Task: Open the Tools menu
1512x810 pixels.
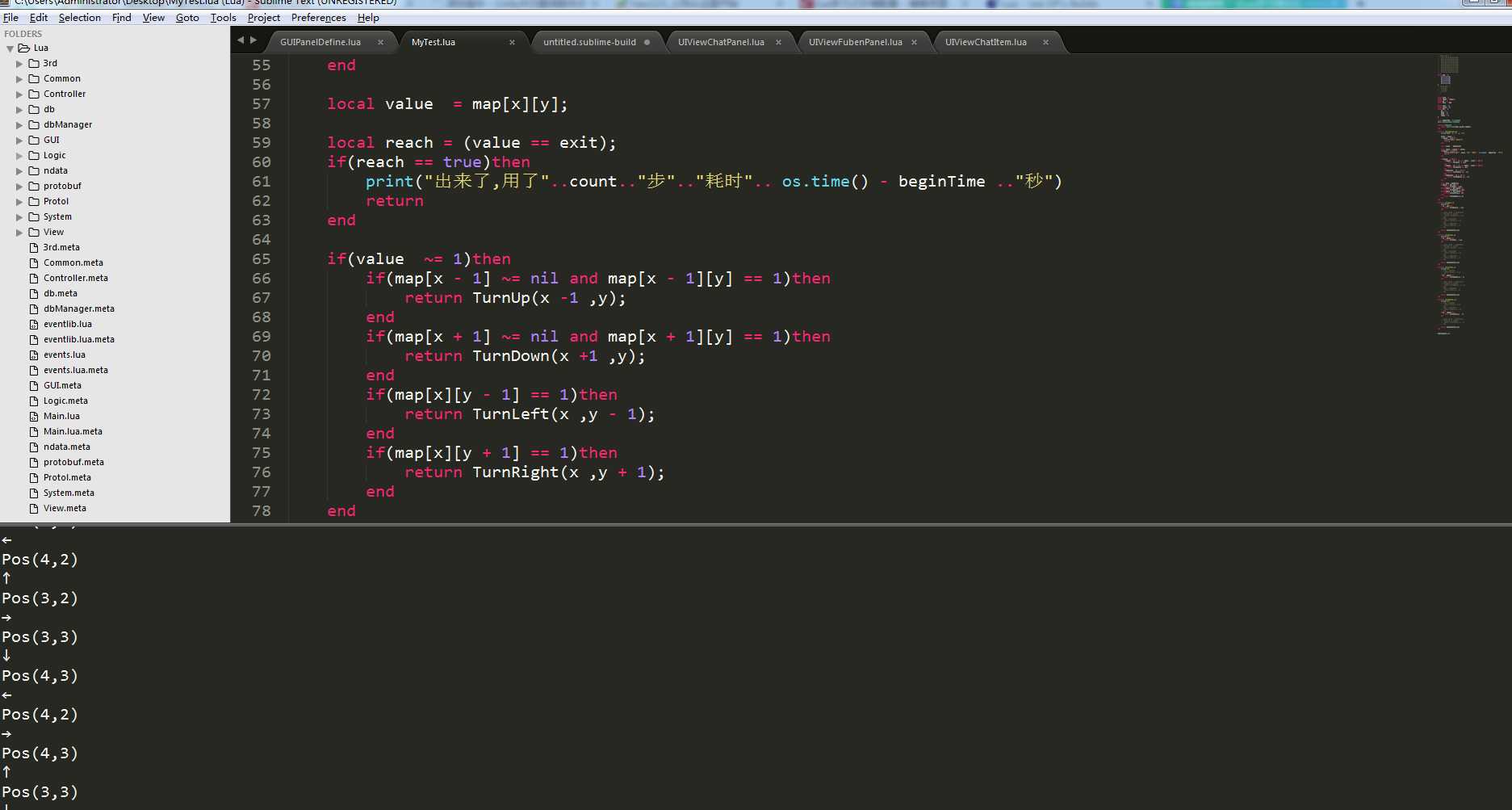Action: (x=224, y=18)
